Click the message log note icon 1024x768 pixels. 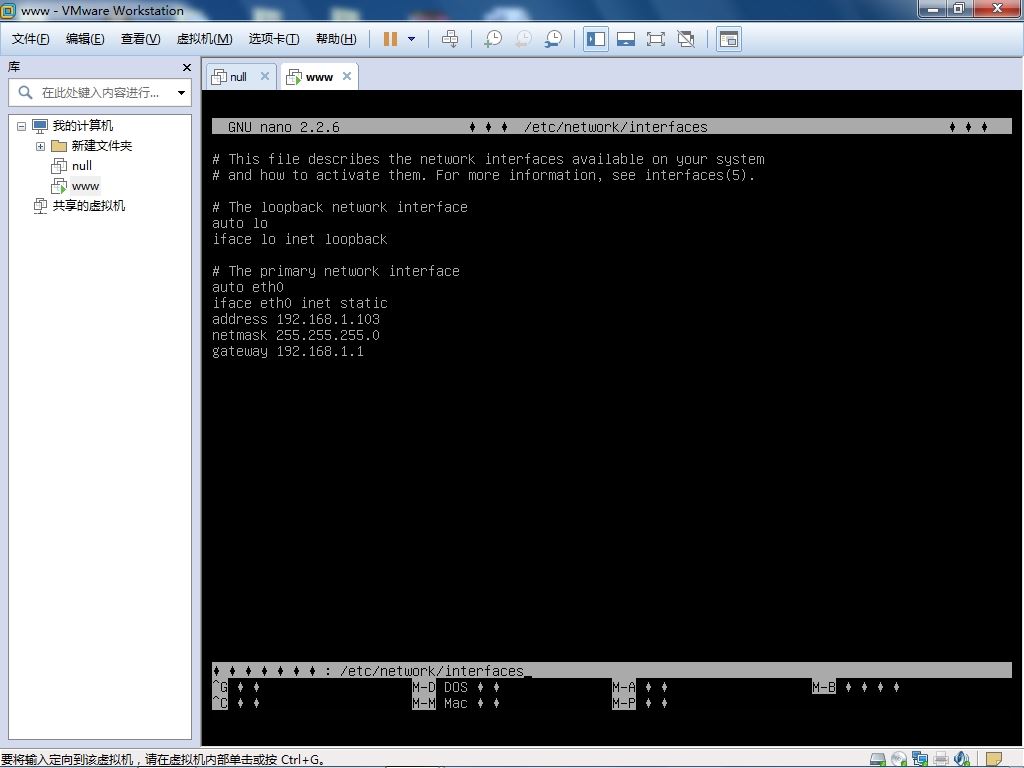pos(993,759)
